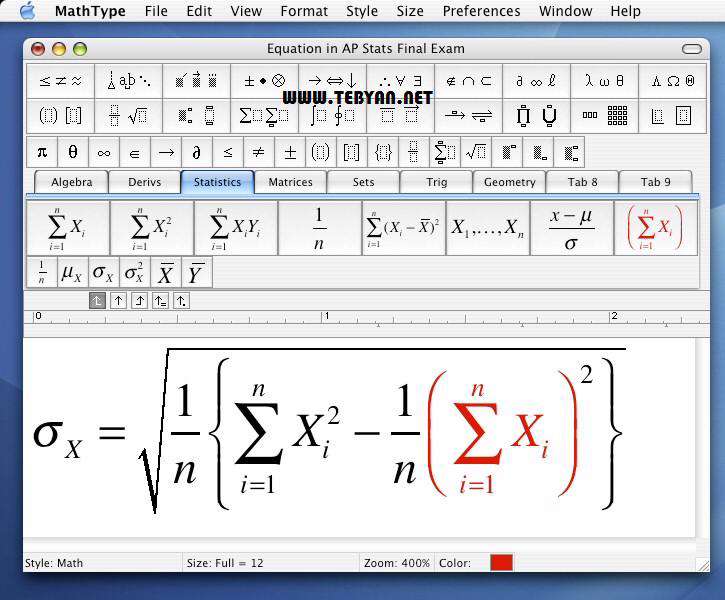Insert the infinity symbol from small bar

(104, 152)
